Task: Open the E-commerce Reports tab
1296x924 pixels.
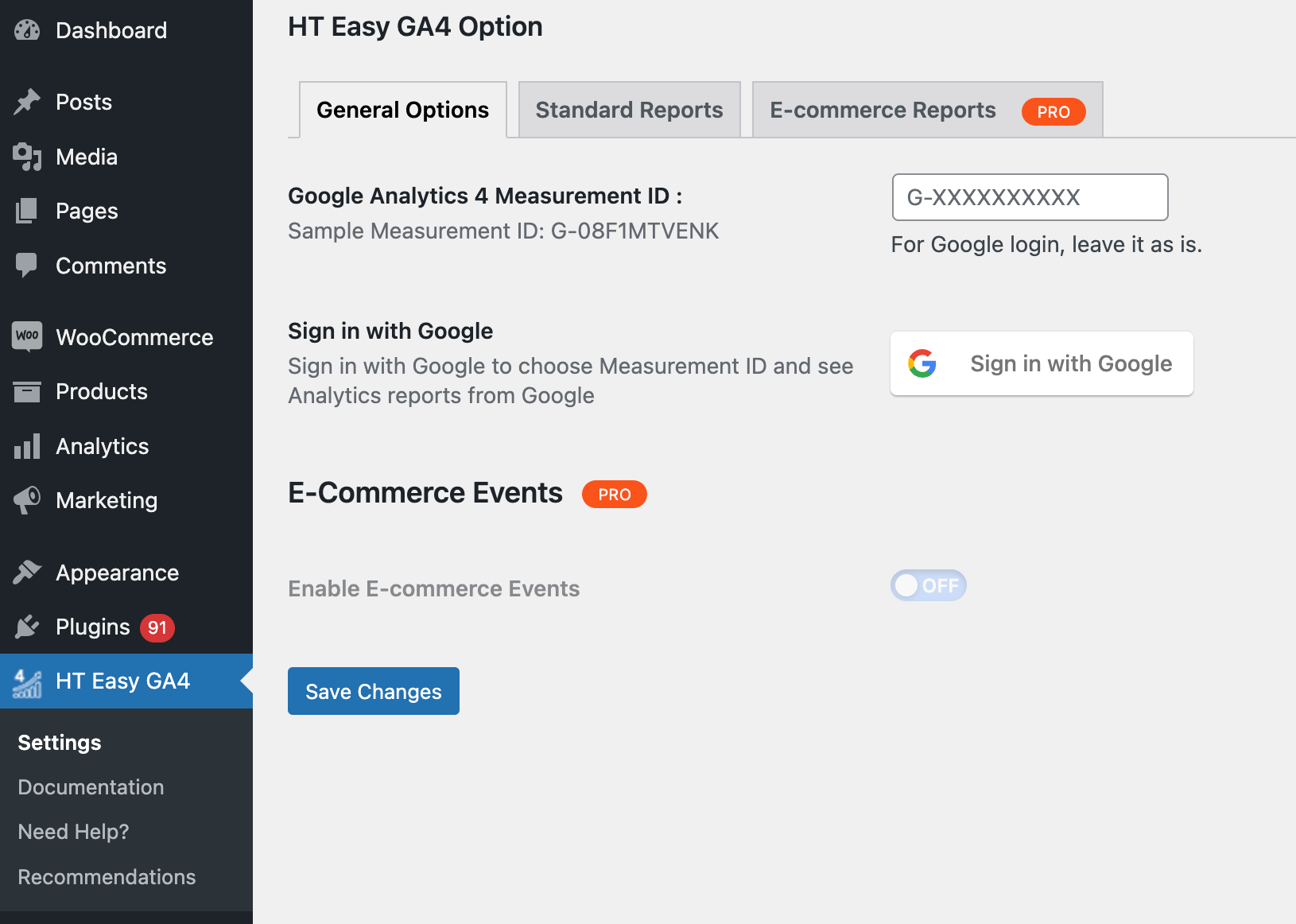Action: (927, 110)
